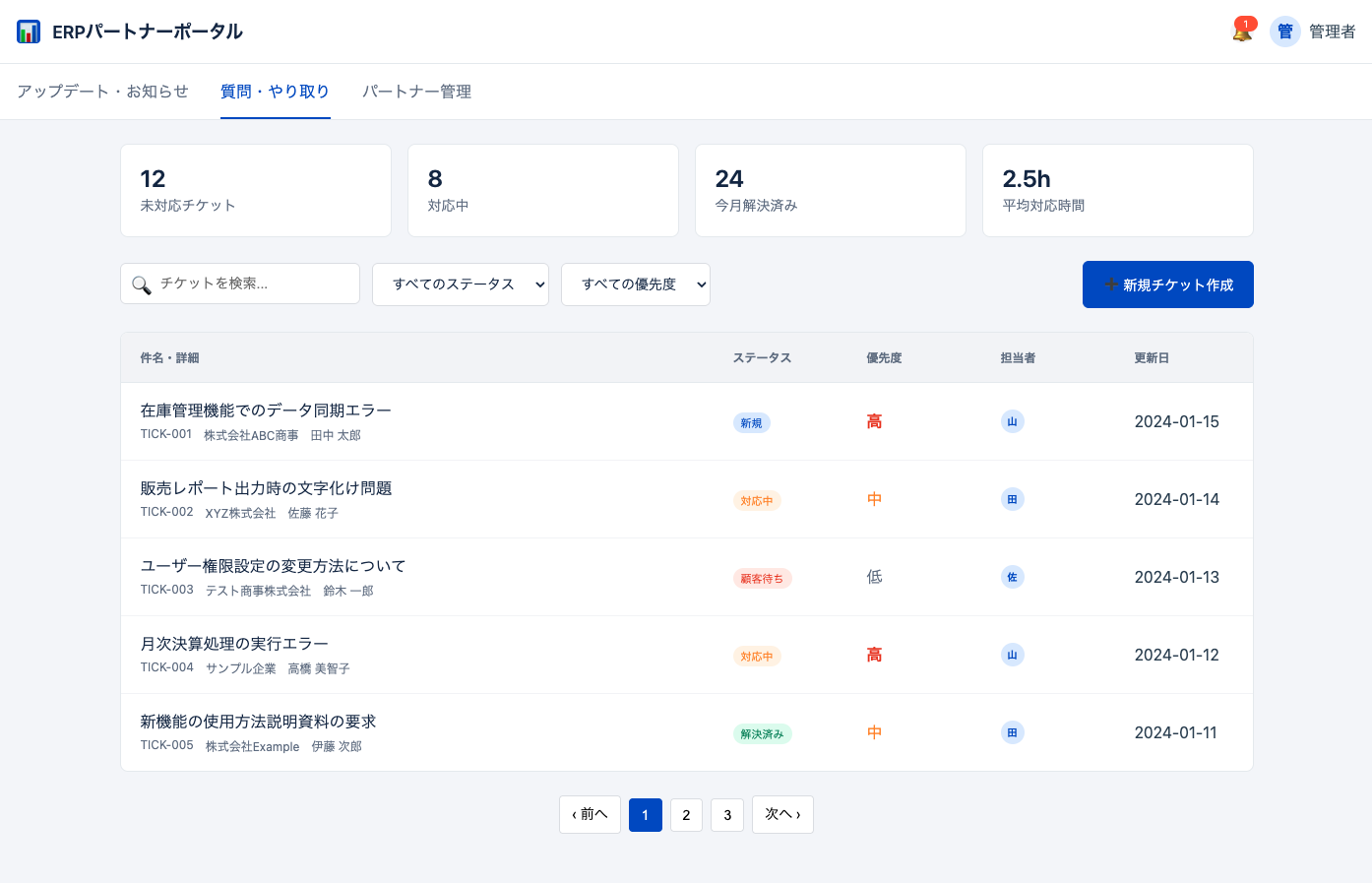Image resolution: width=1372 pixels, height=883 pixels.
Task: Click the date 2024-01-15
Action: coord(1177,421)
